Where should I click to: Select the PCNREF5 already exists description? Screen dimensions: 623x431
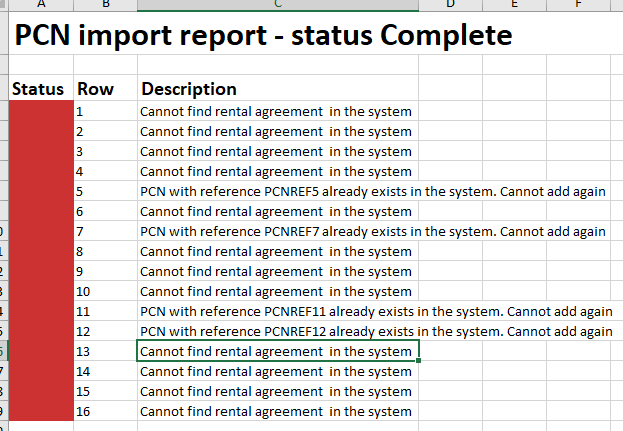373,191
